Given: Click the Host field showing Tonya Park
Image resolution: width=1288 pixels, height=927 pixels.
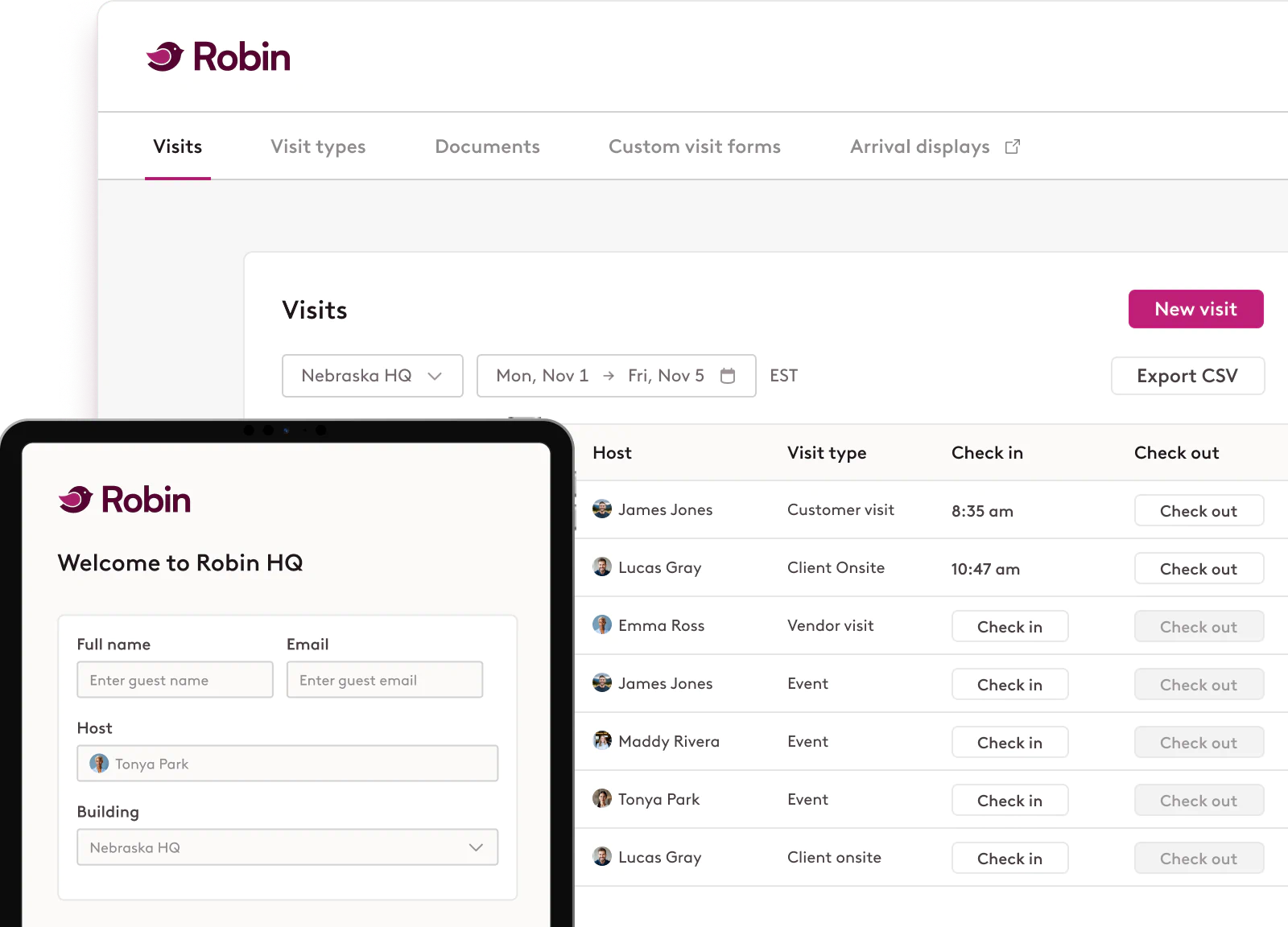Looking at the screenshot, I should (287, 764).
